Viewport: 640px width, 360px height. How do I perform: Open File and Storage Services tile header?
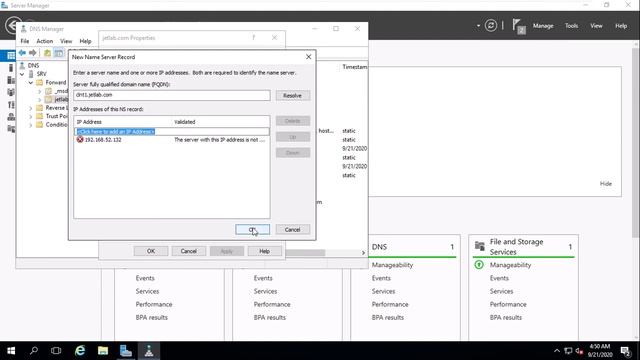[x=524, y=247]
